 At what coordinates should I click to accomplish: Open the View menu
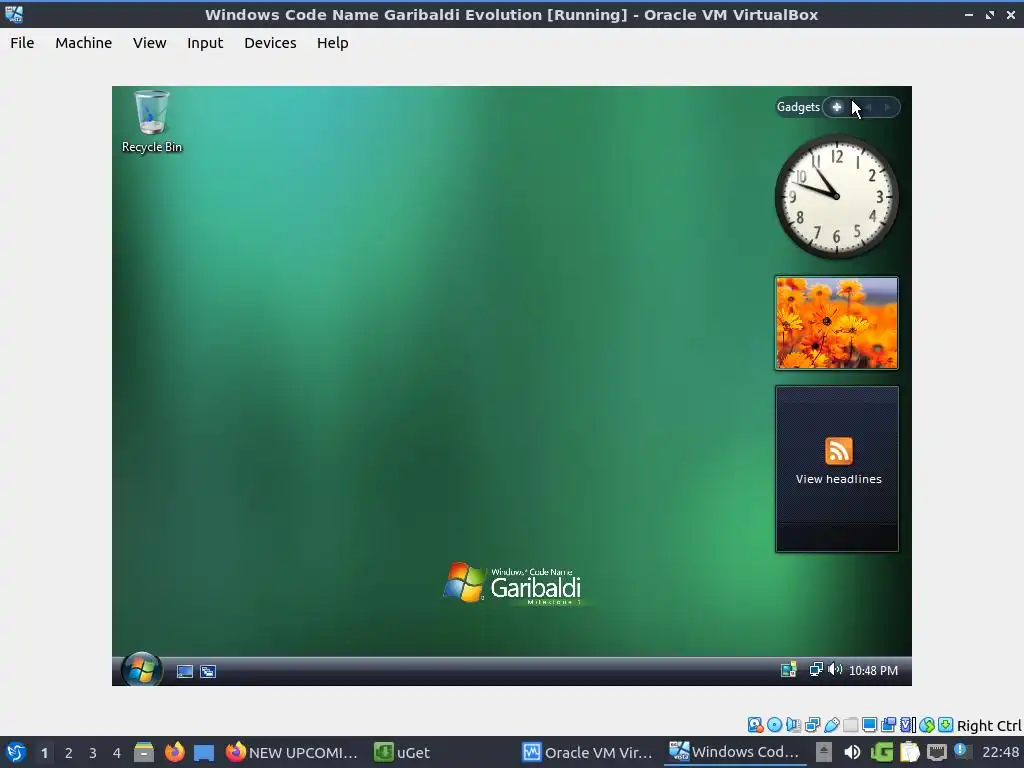(150, 43)
